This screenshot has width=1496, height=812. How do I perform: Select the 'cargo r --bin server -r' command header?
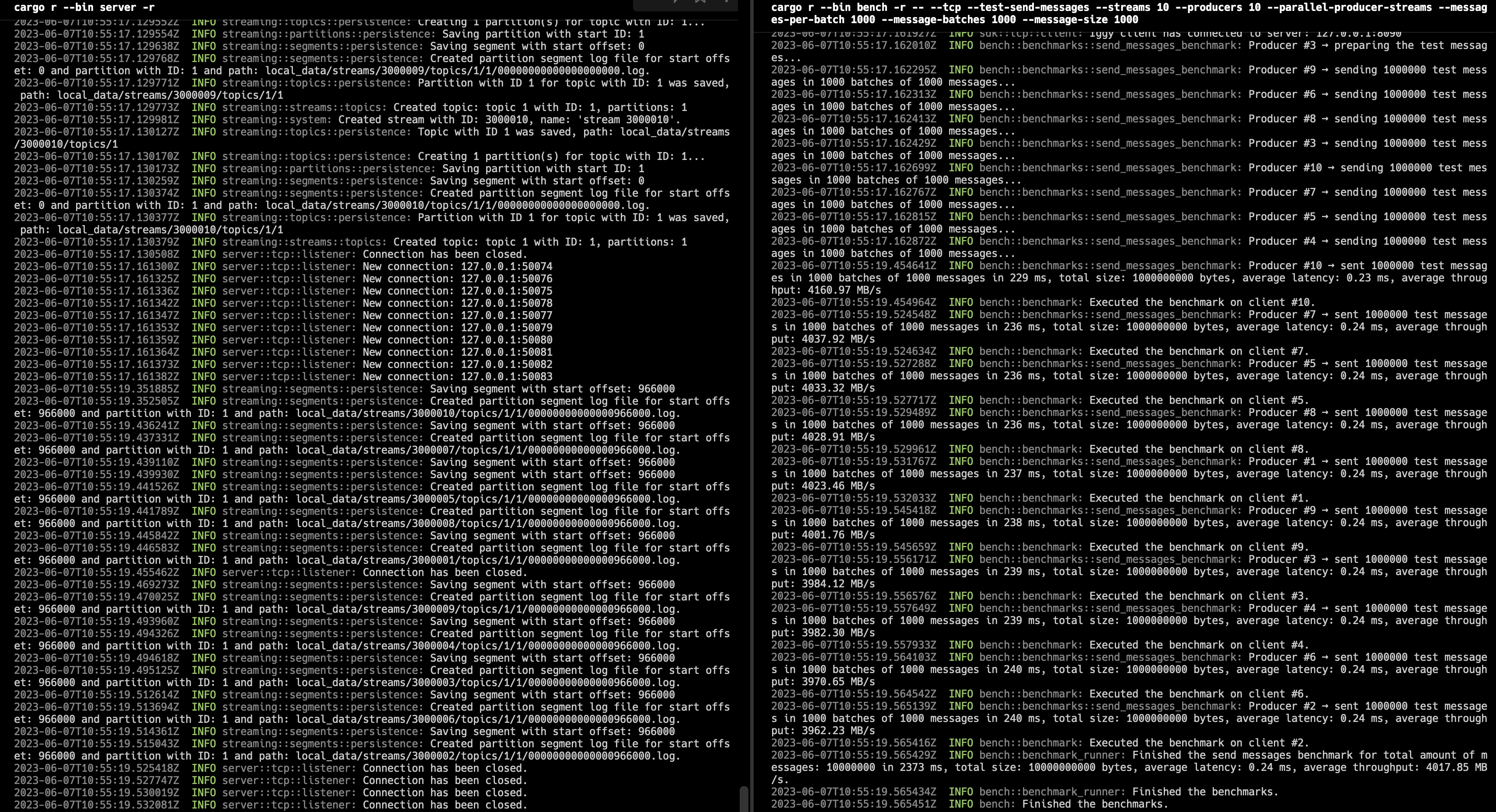tap(84, 7)
